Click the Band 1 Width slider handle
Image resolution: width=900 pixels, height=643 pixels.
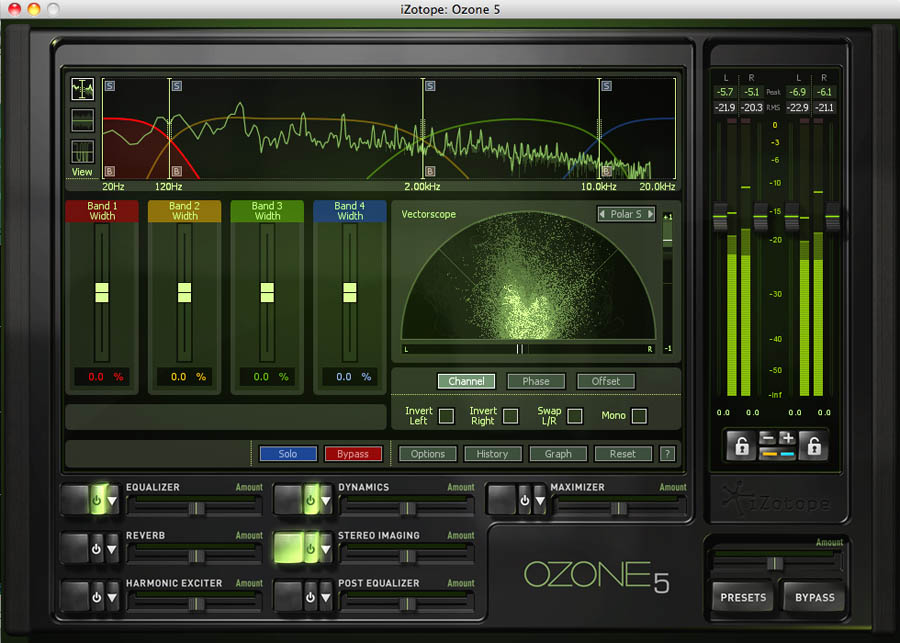click(x=101, y=292)
